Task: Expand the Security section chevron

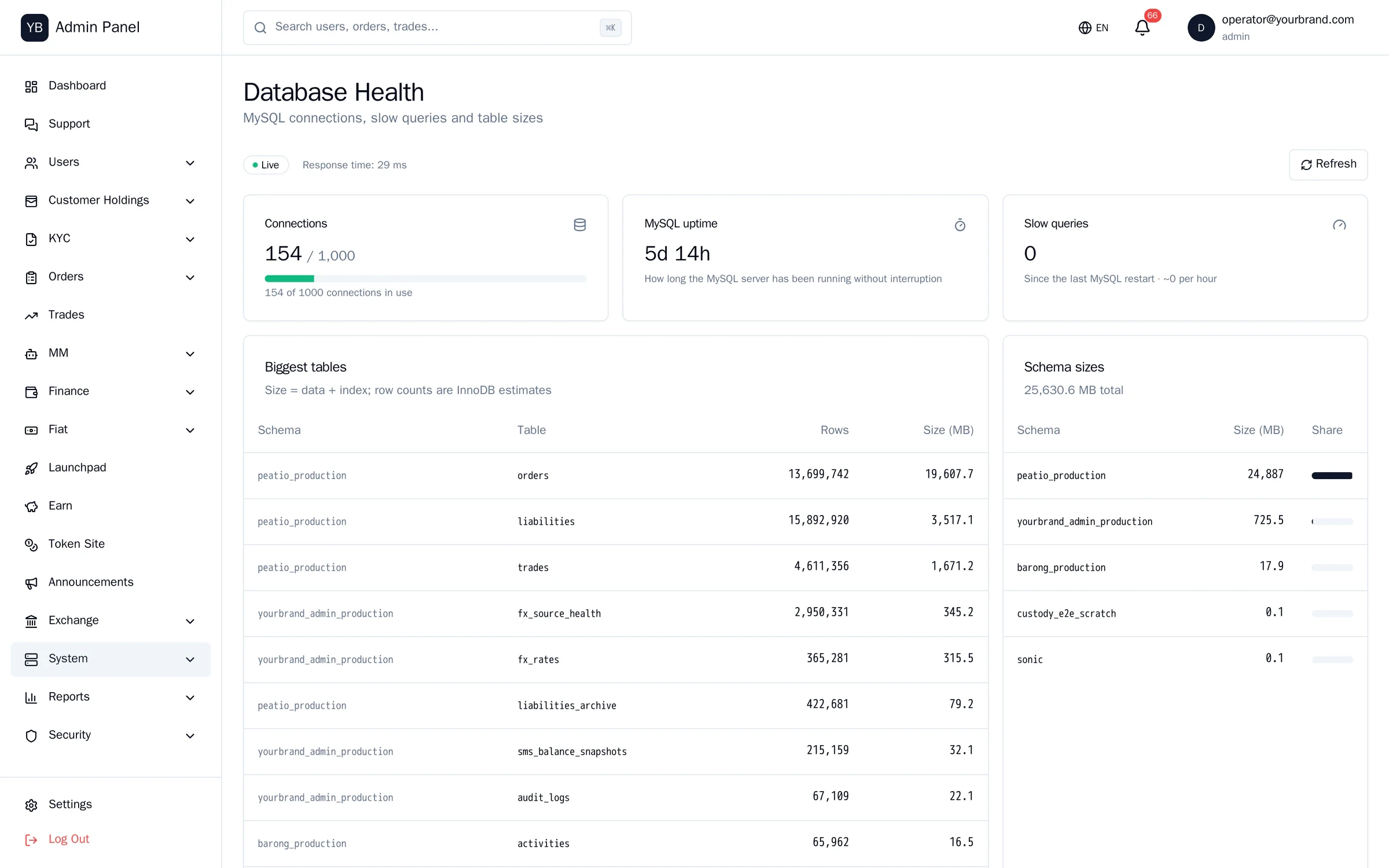Action: (190, 735)
